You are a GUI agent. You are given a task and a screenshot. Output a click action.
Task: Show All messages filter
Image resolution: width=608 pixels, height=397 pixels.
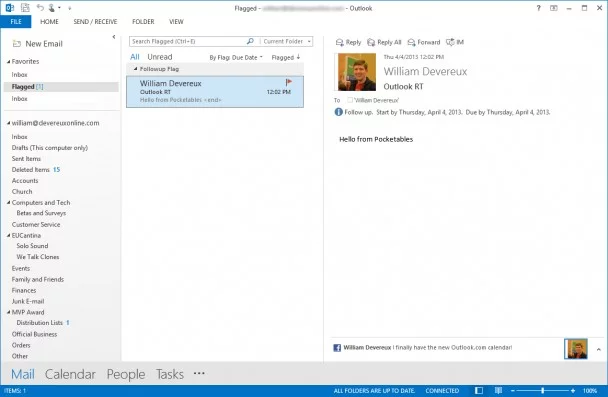pyautogui.click(x=135, y=57)
